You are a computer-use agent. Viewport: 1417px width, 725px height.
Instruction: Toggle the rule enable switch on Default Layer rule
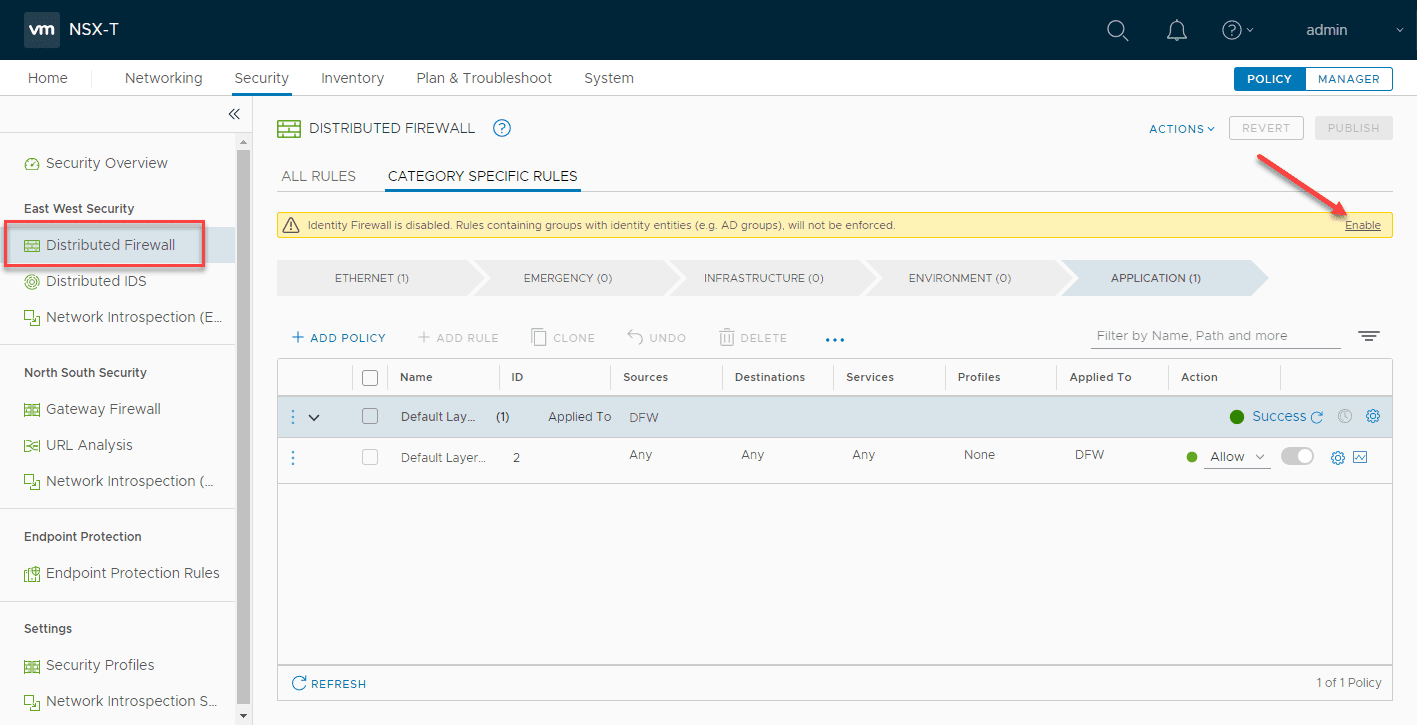1297,455
